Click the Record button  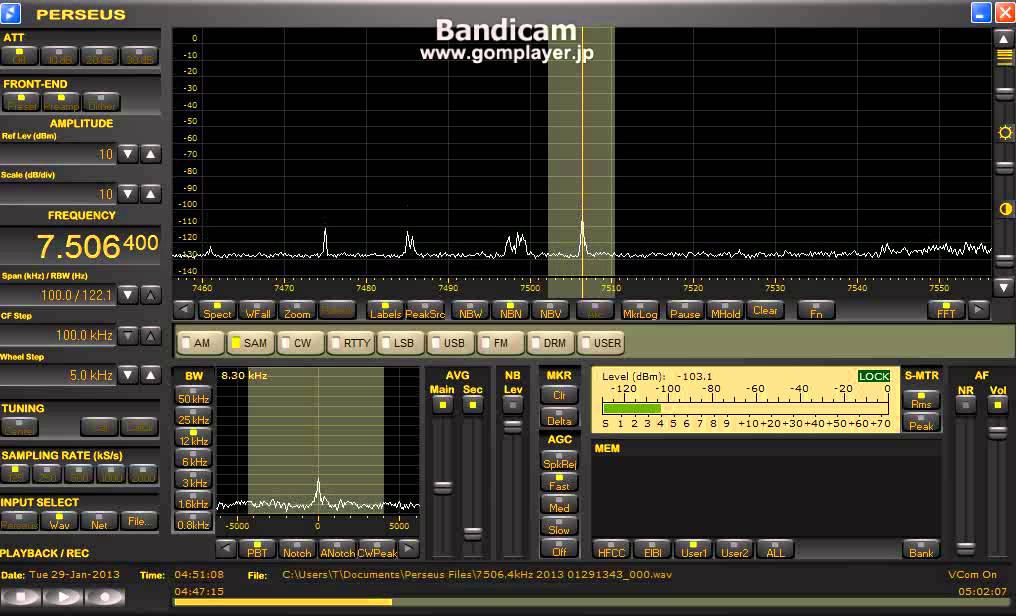pos(104,597)
